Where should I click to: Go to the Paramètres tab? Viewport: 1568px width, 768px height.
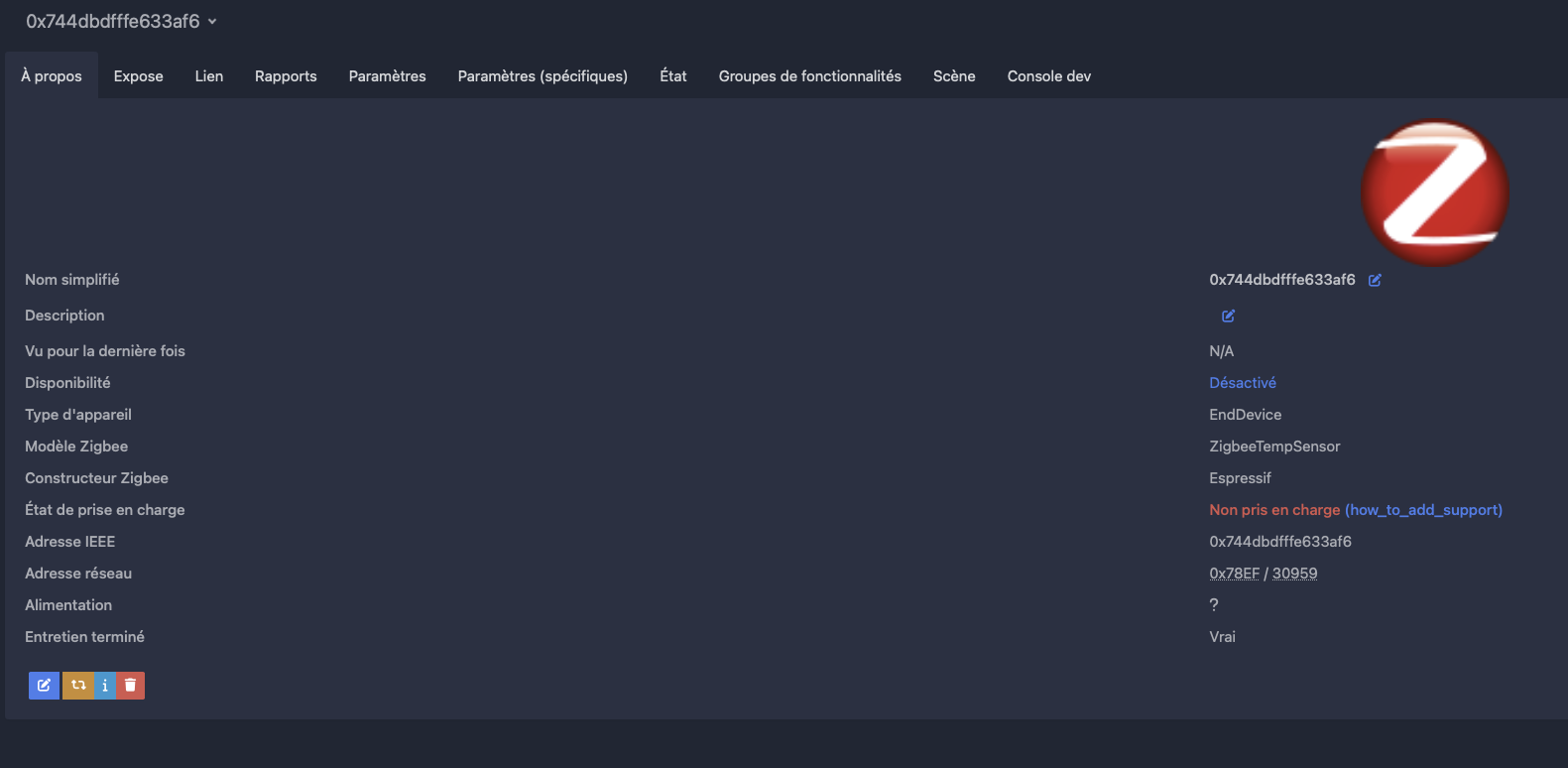tap(387, 76)
